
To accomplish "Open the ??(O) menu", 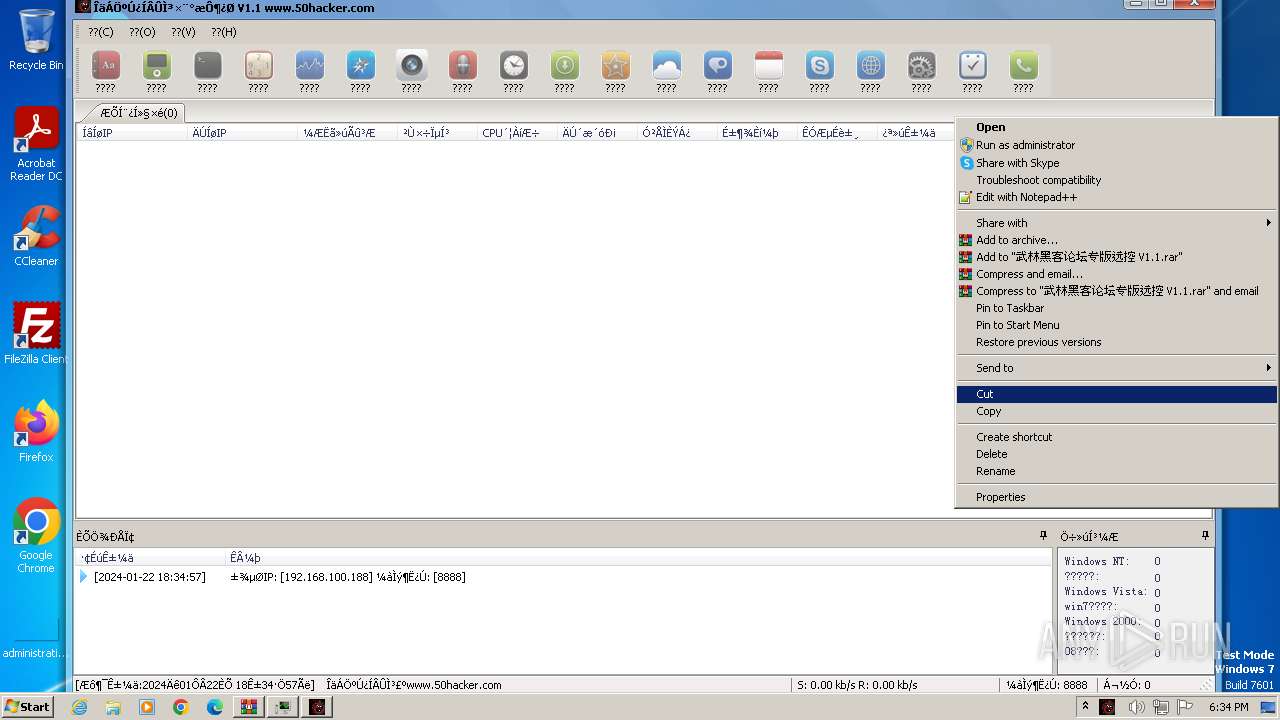I will 142,32.
